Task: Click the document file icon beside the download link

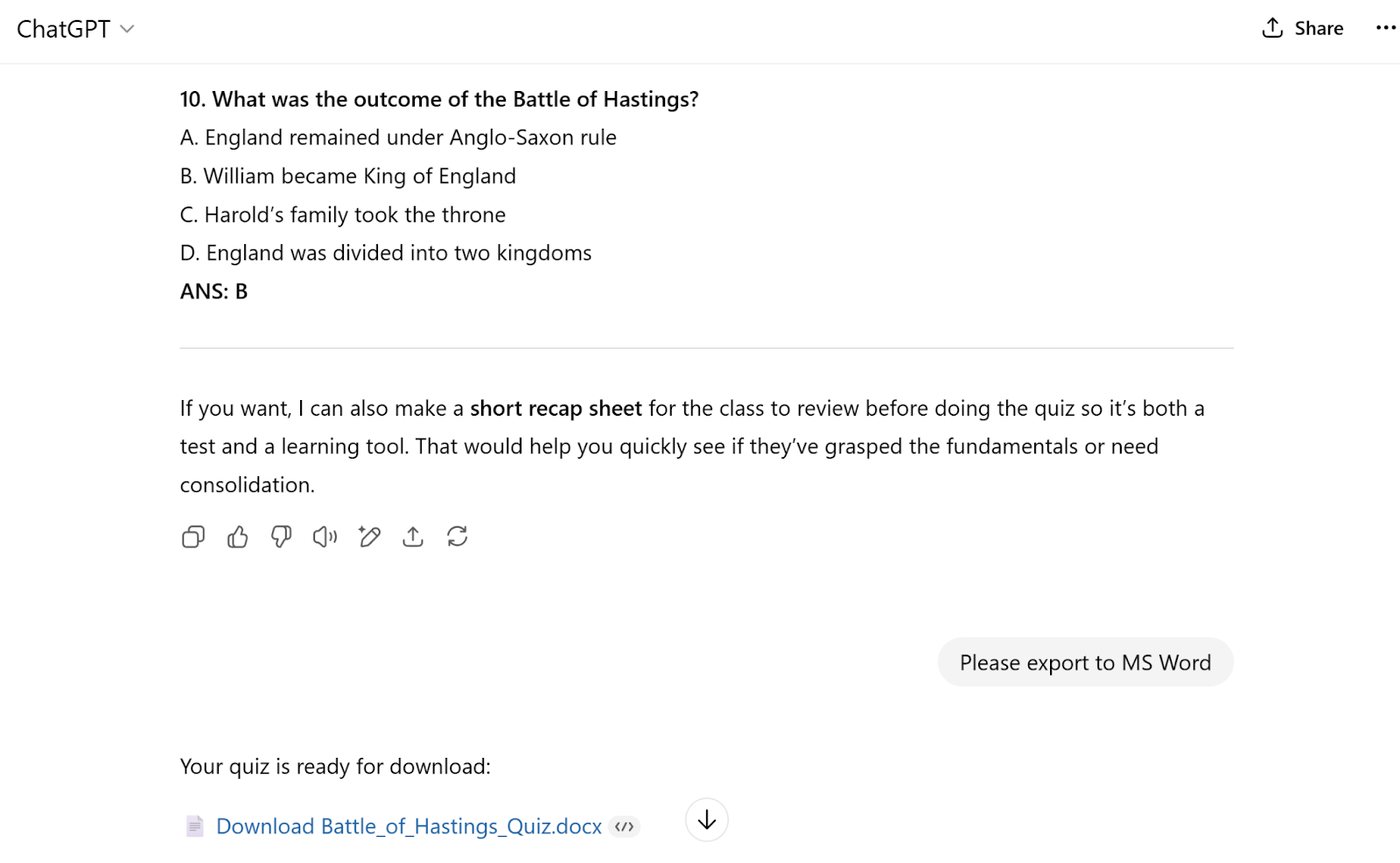Action: tap(196, 825)
